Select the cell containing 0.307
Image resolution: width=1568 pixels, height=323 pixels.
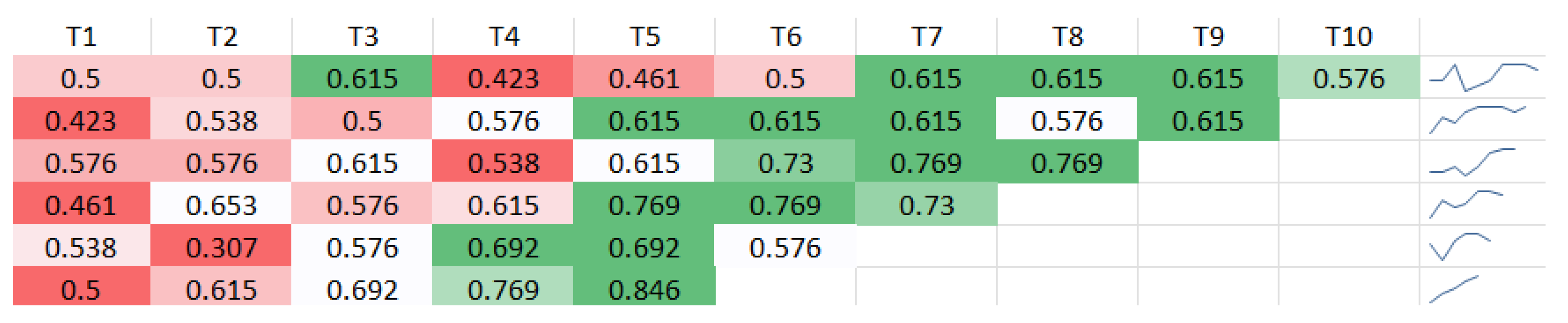tap(222, 247)
